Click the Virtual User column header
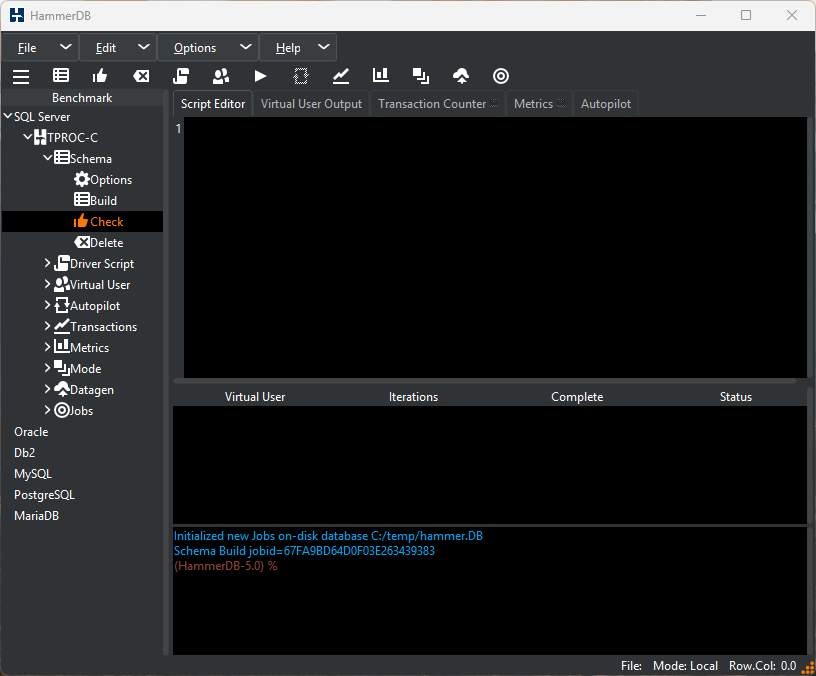816x676 pixels. tap(255, 397)
